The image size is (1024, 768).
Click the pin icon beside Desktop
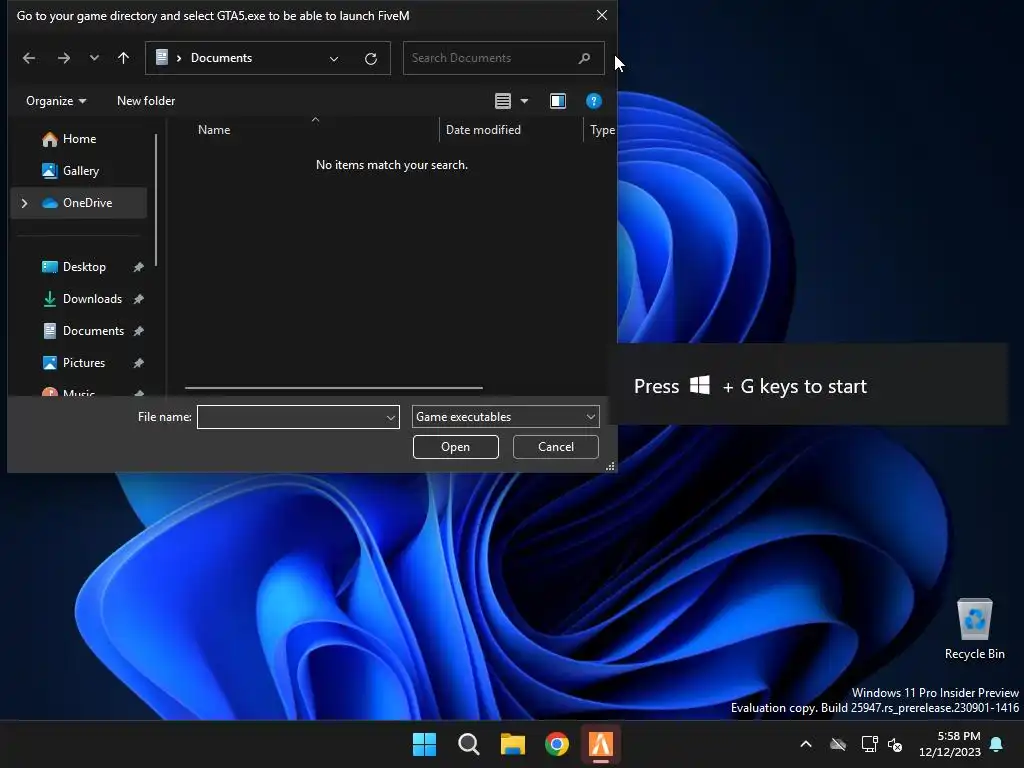coord(138,267)
